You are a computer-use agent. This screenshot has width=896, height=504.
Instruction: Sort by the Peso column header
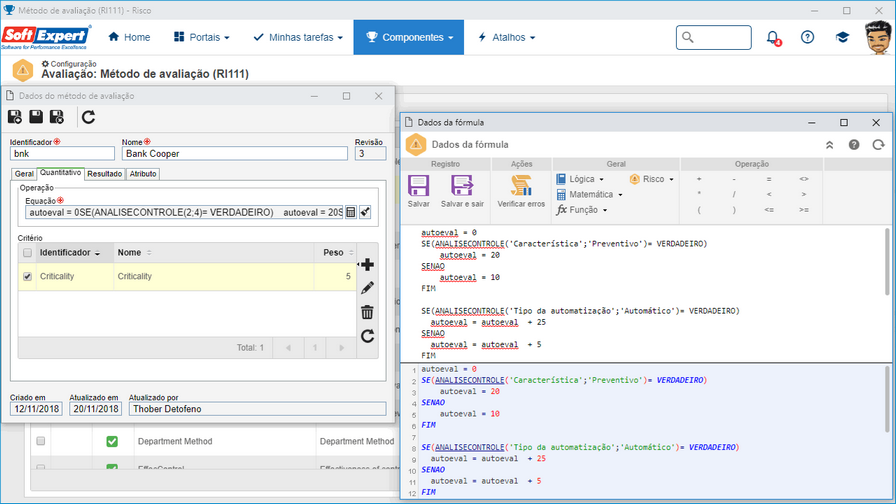[335, 253]
